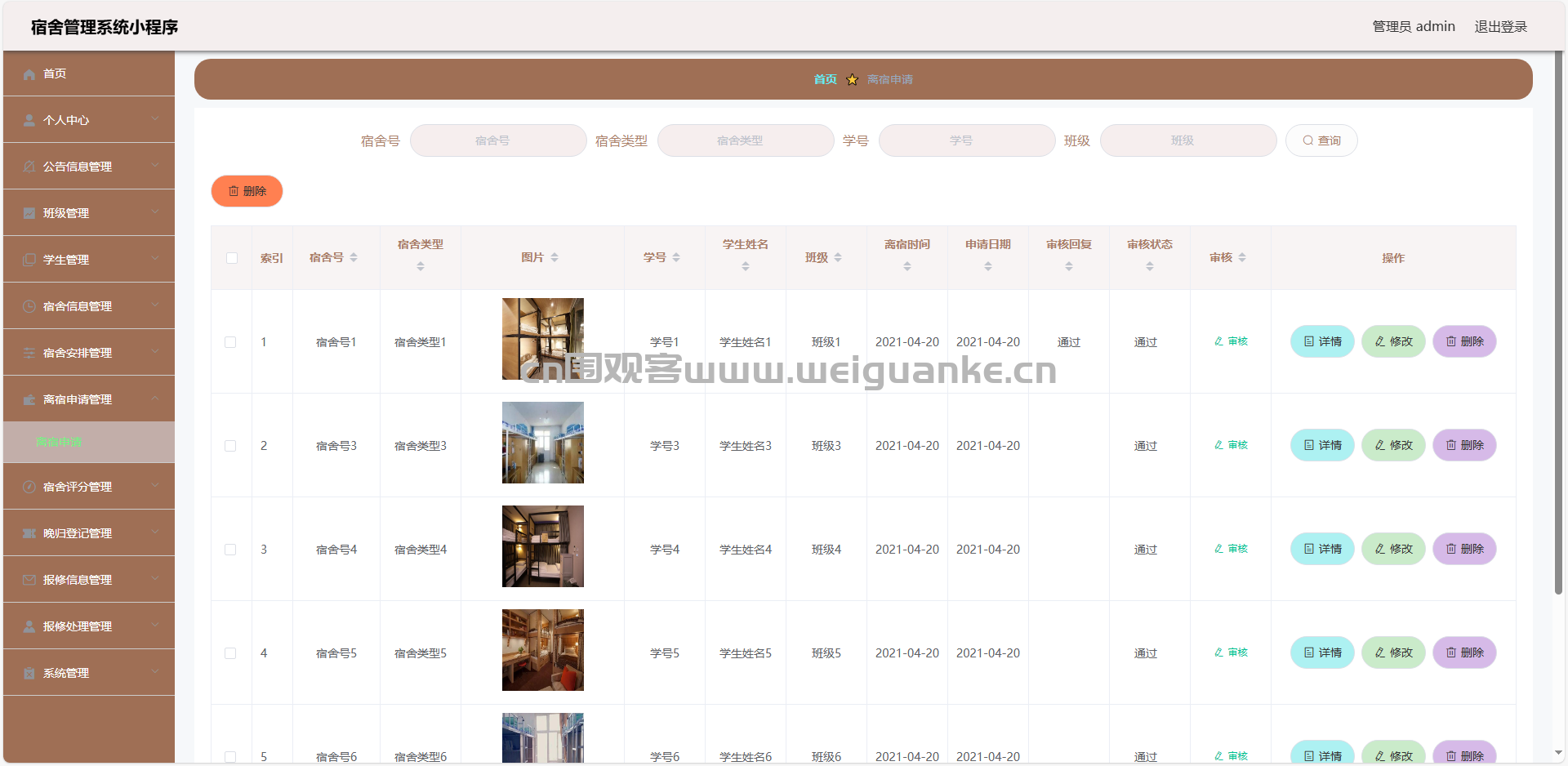Click the 公告信息管理 sidebar icon
1568x766 pixels.
29,167
